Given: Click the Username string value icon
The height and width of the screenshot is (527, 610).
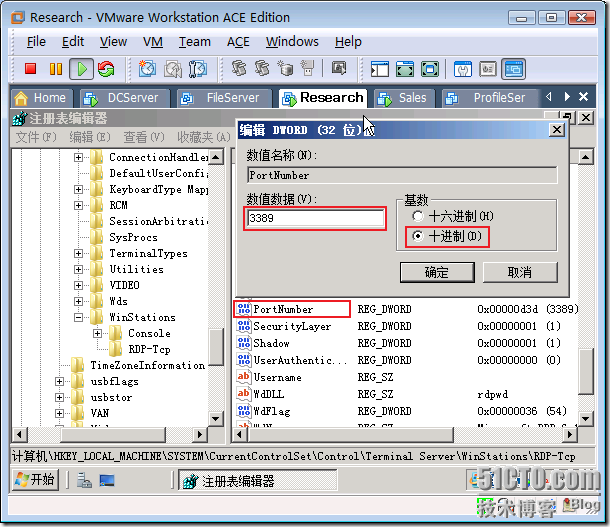Looking at the screenshot, I should pyautogui.click(x=244, y=377).
